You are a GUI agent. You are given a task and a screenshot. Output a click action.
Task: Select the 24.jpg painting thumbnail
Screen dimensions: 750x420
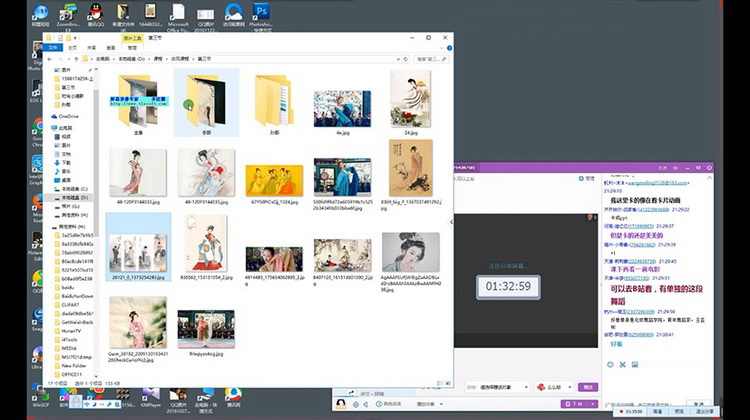click(x=410, y=99)
